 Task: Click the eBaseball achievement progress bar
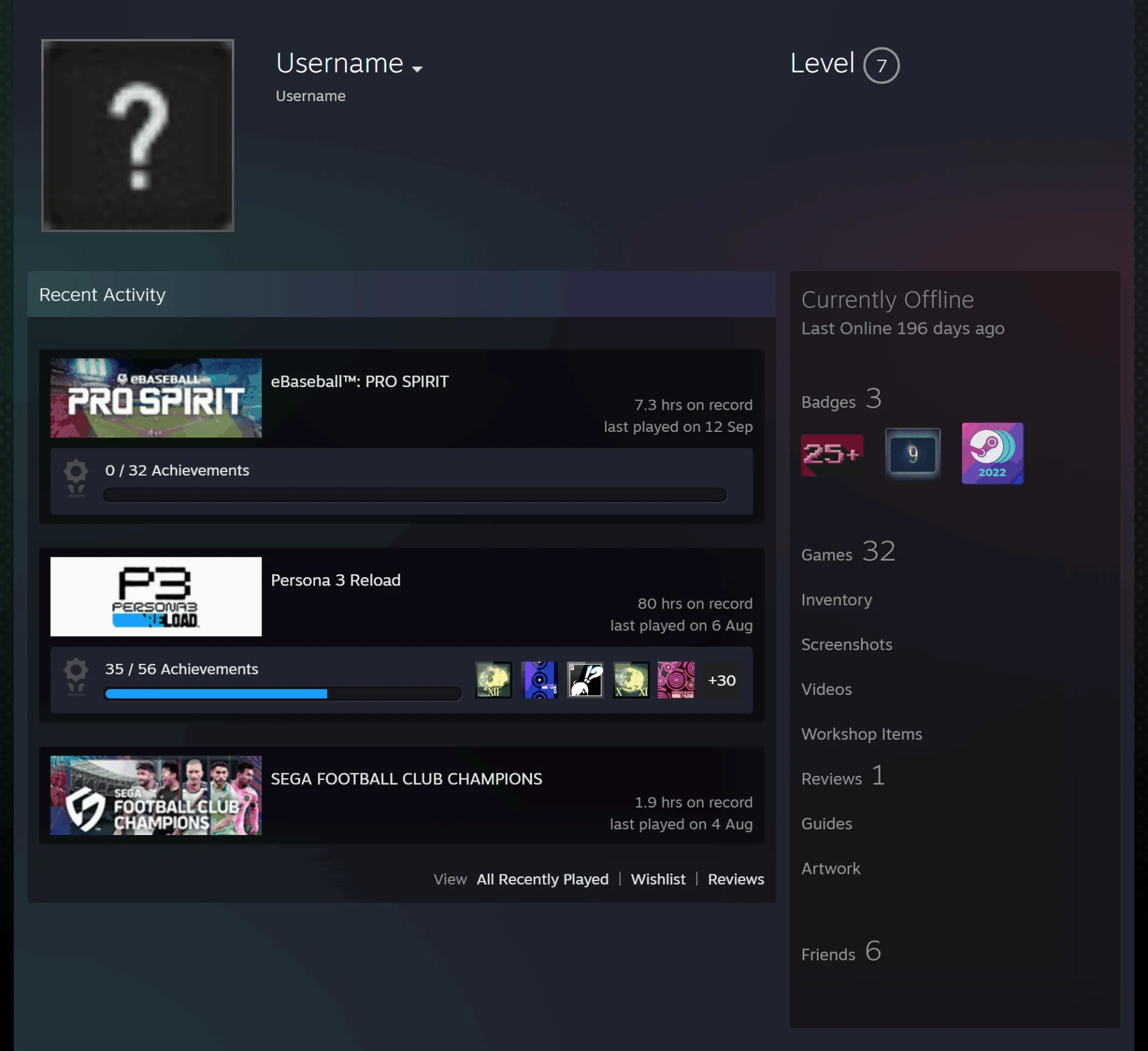point(415,495)
